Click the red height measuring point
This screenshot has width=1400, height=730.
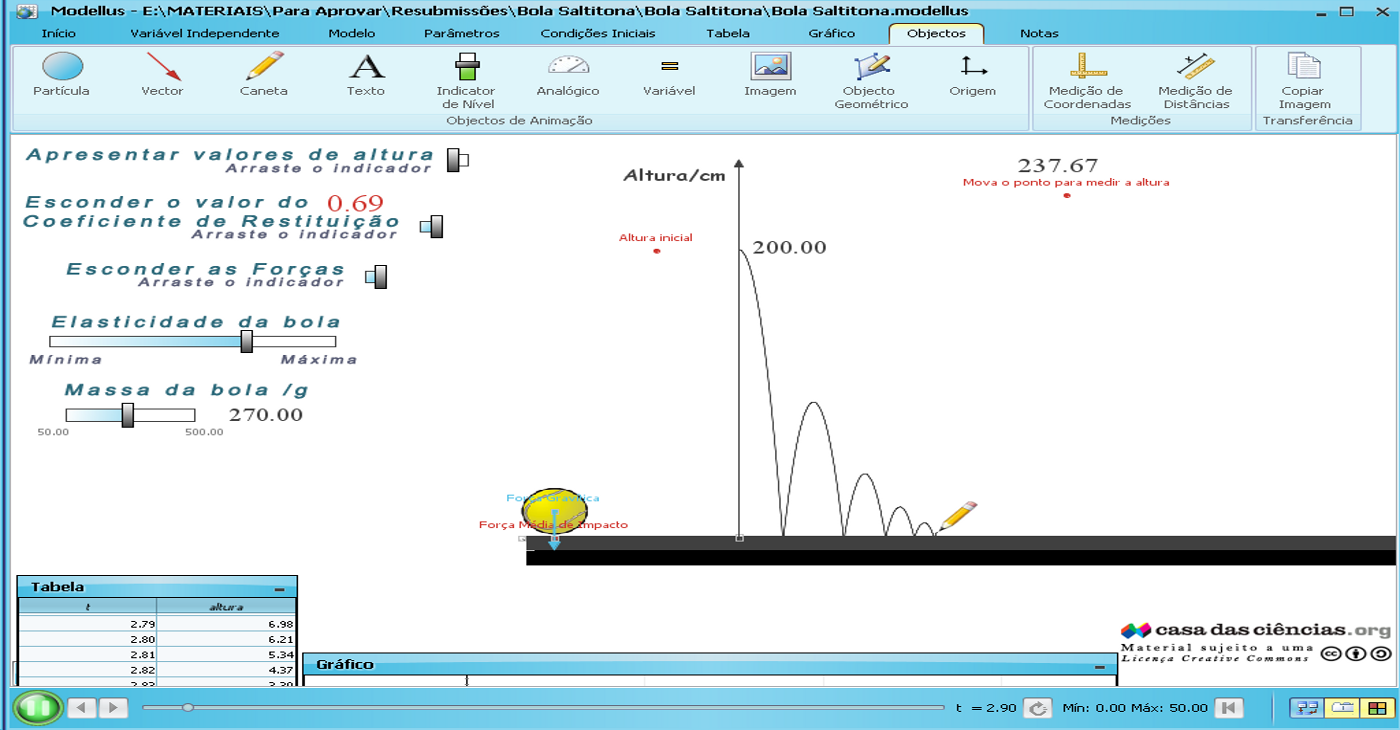(1067, 195)
